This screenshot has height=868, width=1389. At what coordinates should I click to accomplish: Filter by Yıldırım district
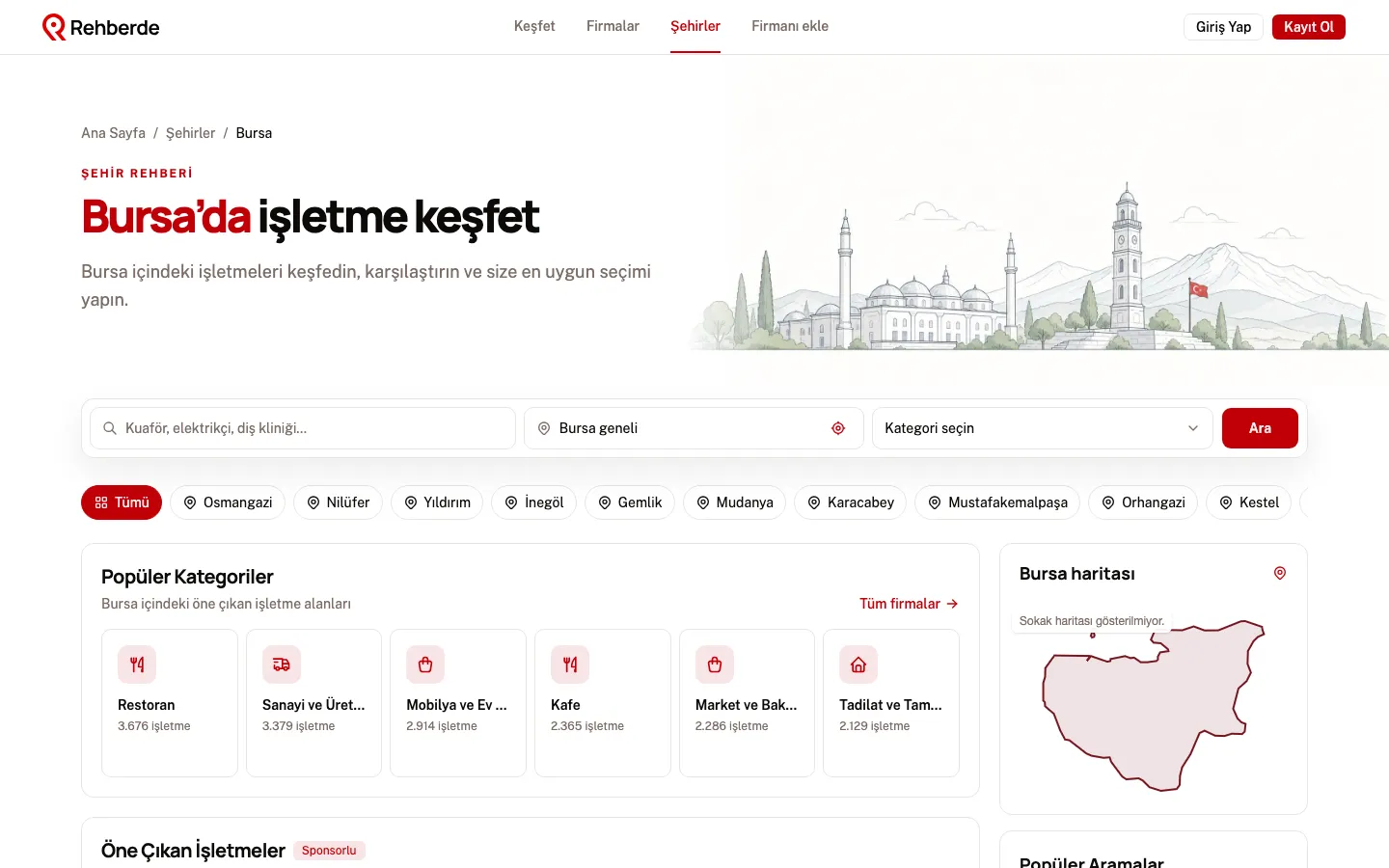tap(437, 502)
